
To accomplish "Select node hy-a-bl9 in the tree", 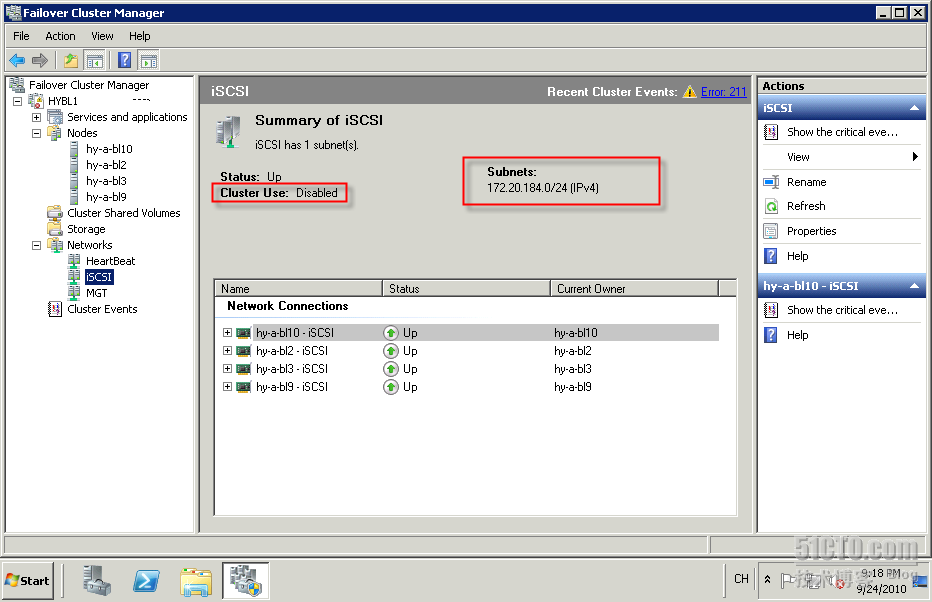I will 106,197.
